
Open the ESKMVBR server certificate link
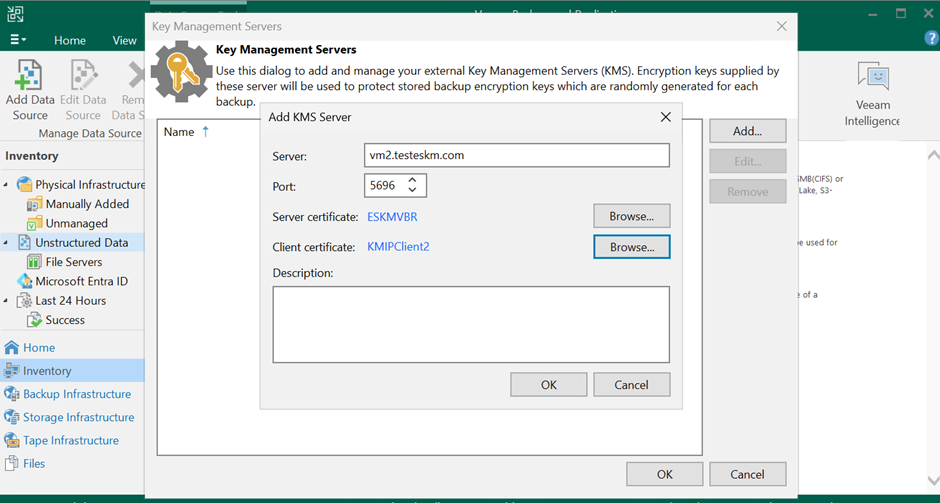392,217
